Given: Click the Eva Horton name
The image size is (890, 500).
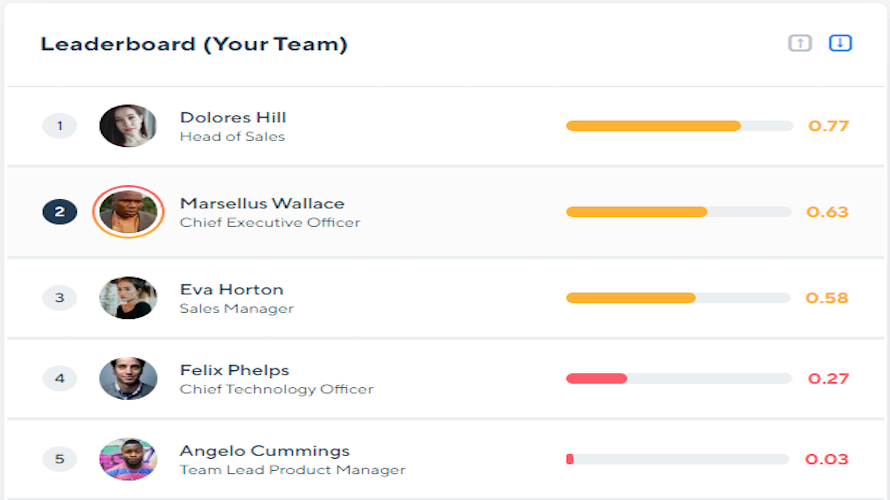Looking at the screenshot, I should tap(232, 289).
